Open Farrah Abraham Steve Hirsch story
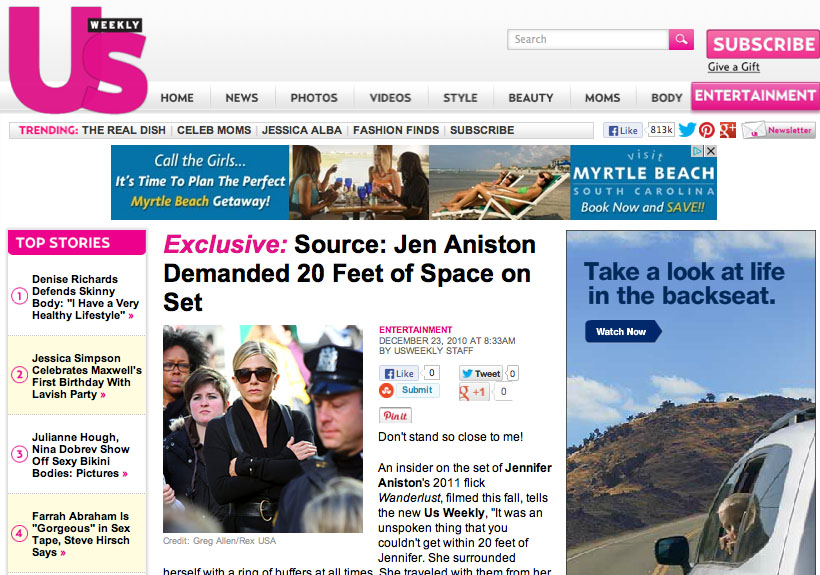This screenshot has height=575, width=820. (81, 534)
